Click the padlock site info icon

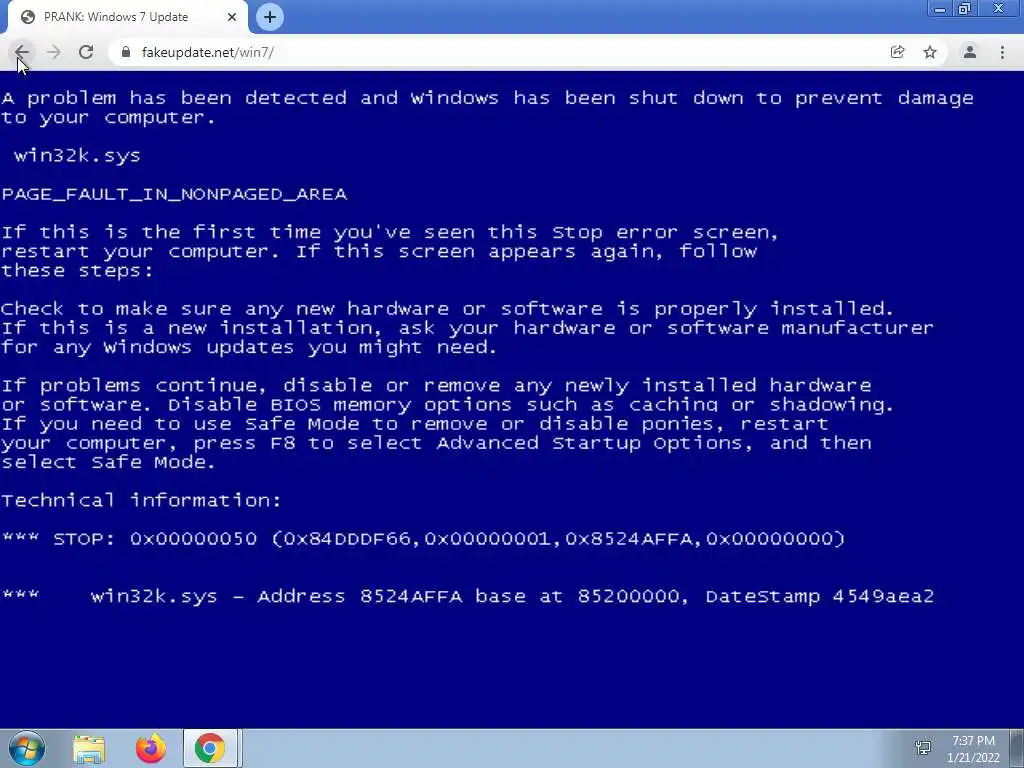[x=126, y=52]
